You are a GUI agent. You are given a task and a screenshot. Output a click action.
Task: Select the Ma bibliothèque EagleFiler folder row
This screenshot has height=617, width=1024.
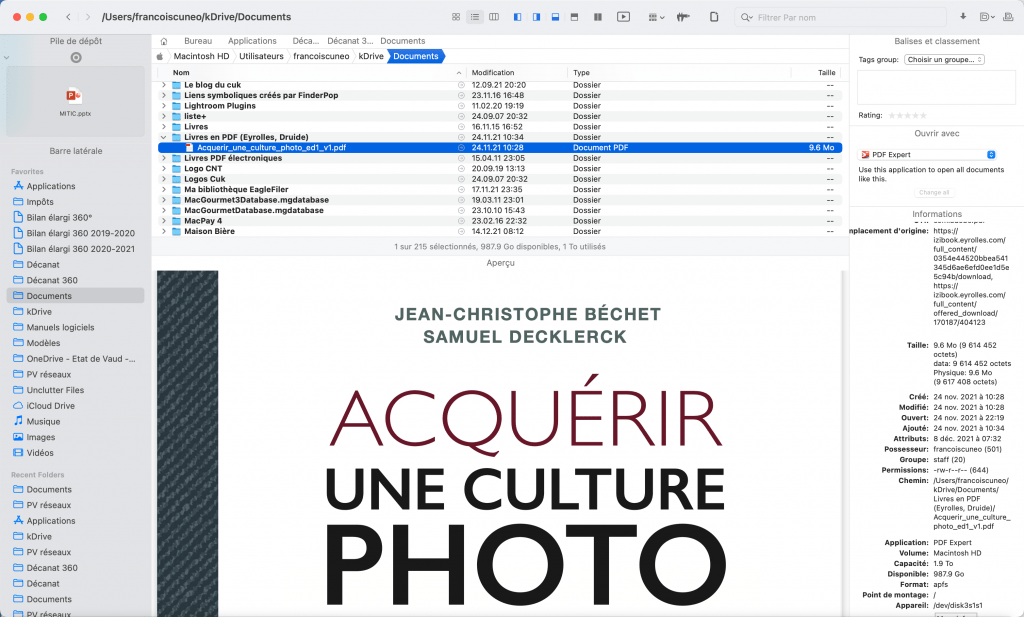pos(500,189)
